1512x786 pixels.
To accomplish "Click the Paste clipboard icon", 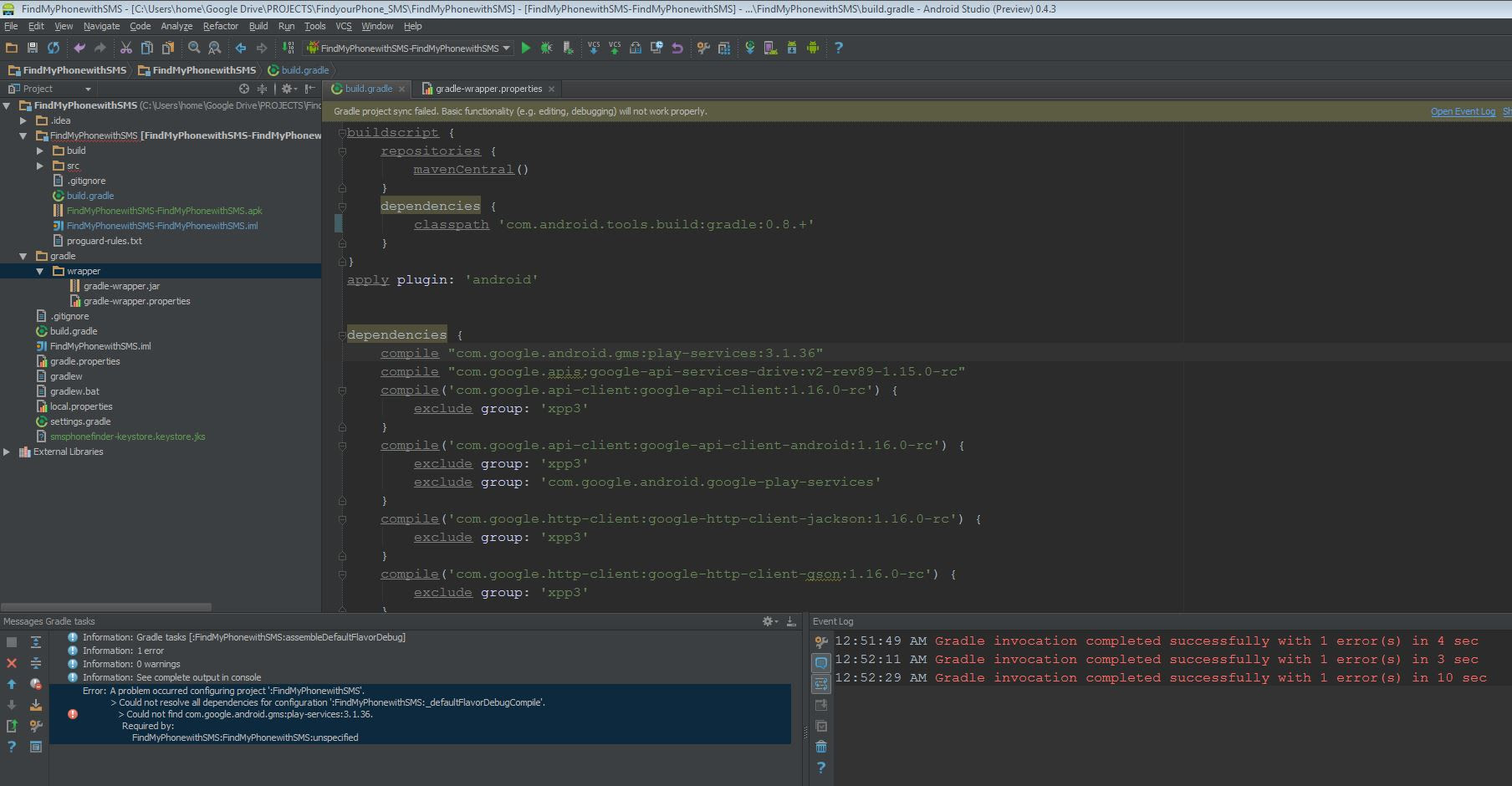I will (167, 48).
